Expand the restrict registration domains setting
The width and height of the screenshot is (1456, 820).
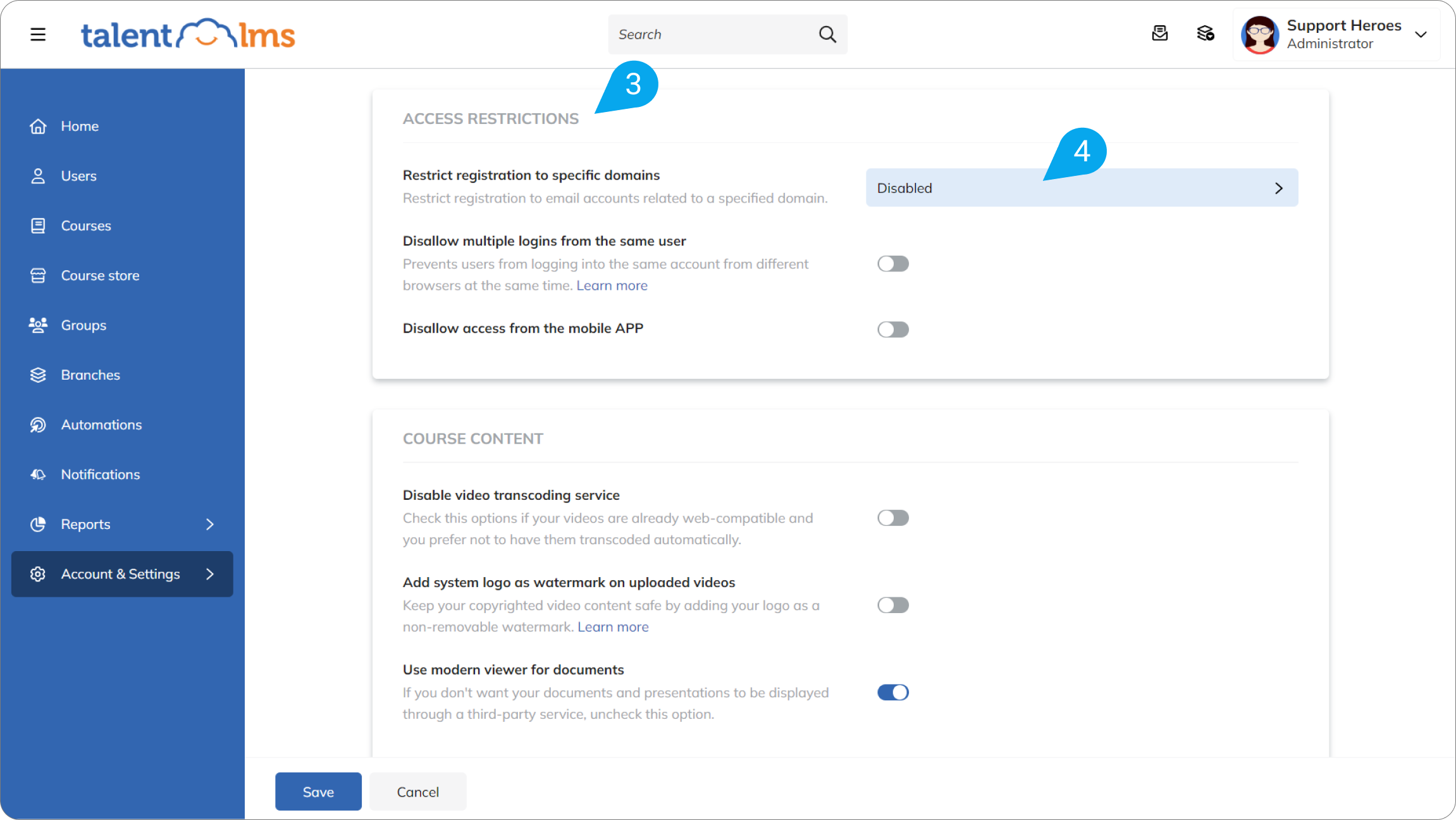(x=1082, y=187)
